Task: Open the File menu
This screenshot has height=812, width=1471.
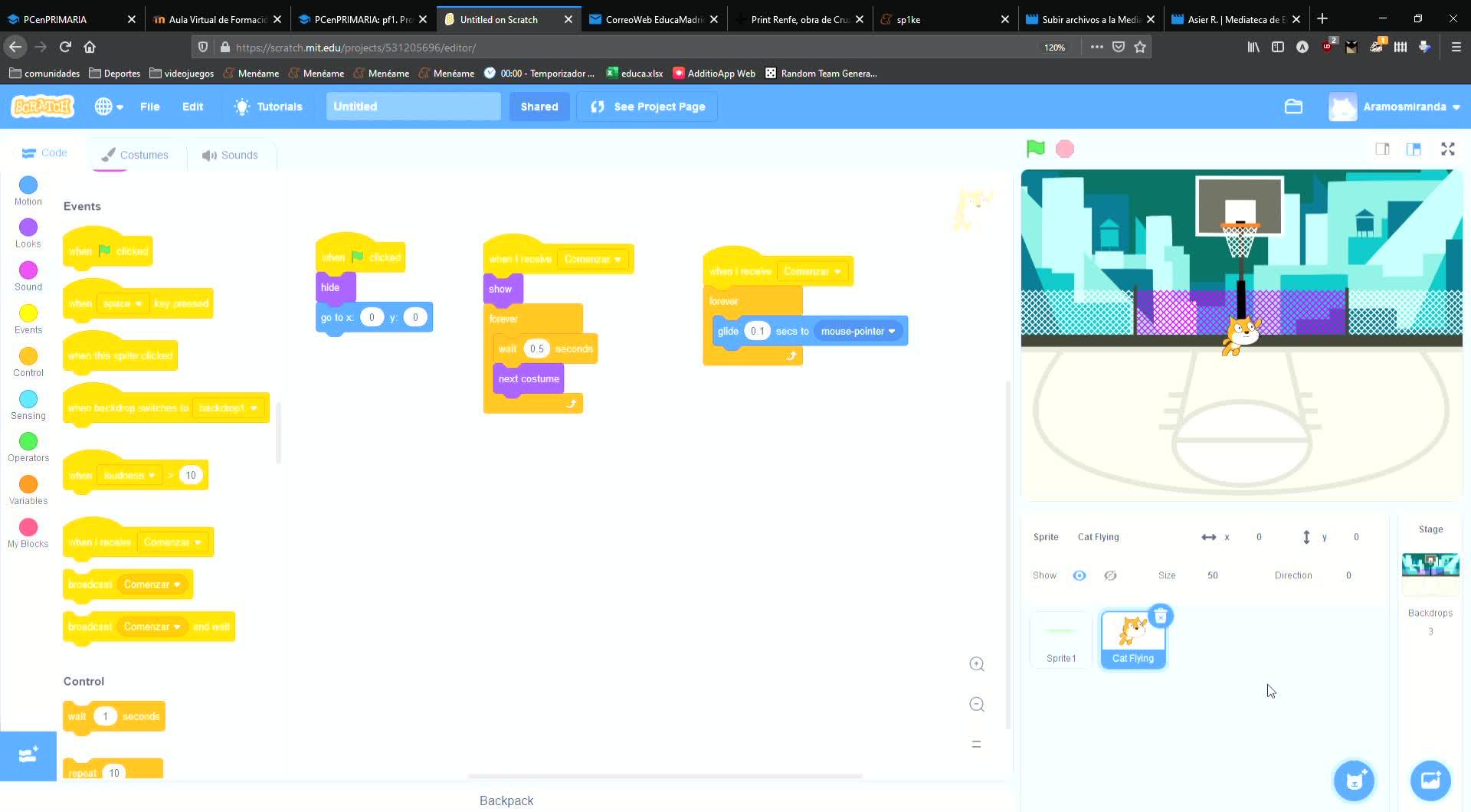Action: tap(150, 106)
